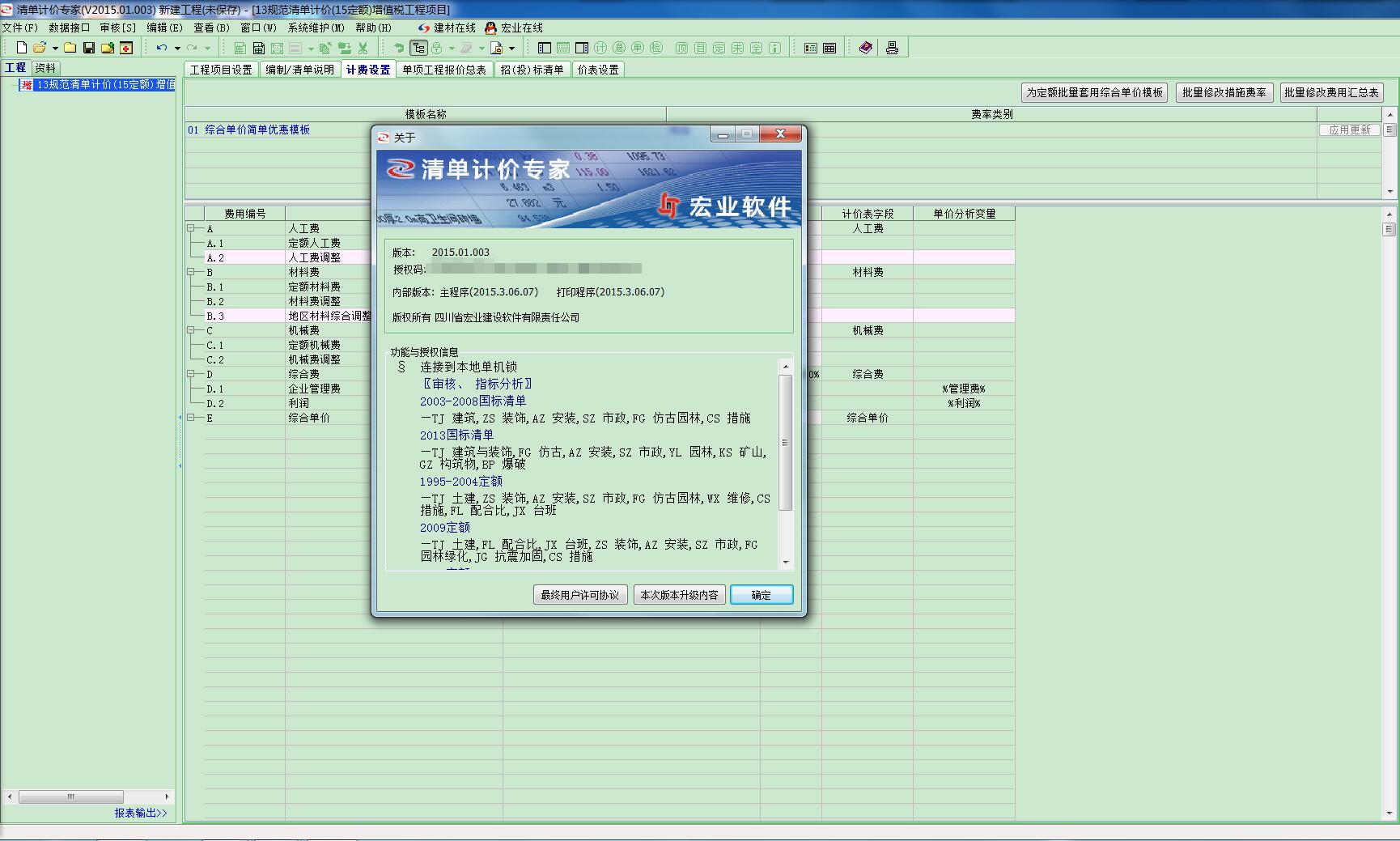Open dropdown next to the locked document icon
The image size is (1400, 841).
click(x=511, y=48)
